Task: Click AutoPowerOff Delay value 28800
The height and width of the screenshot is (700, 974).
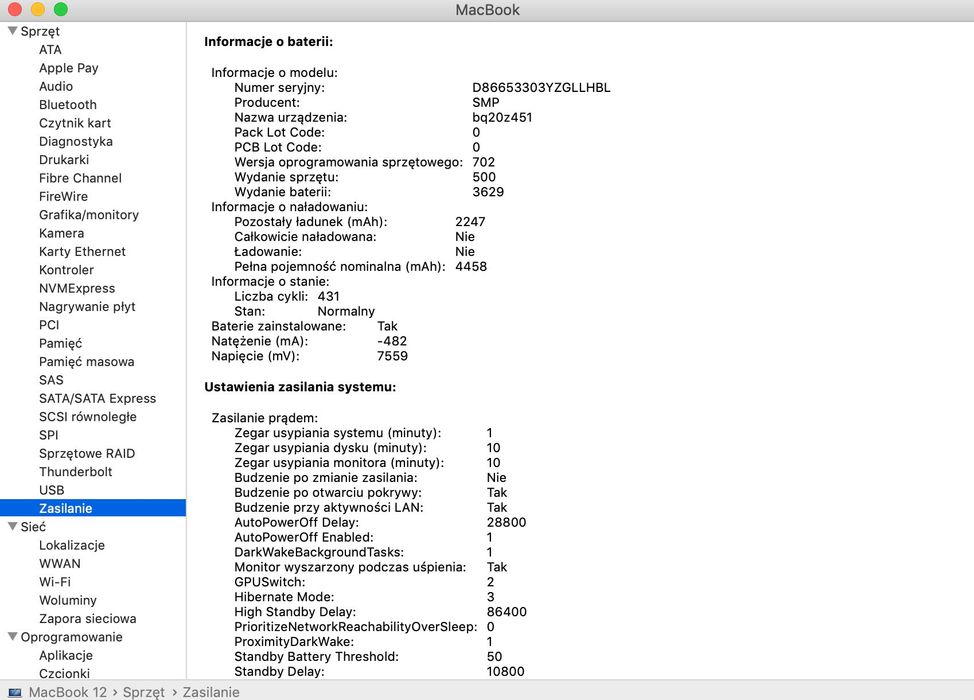Action: click(506, 522)
